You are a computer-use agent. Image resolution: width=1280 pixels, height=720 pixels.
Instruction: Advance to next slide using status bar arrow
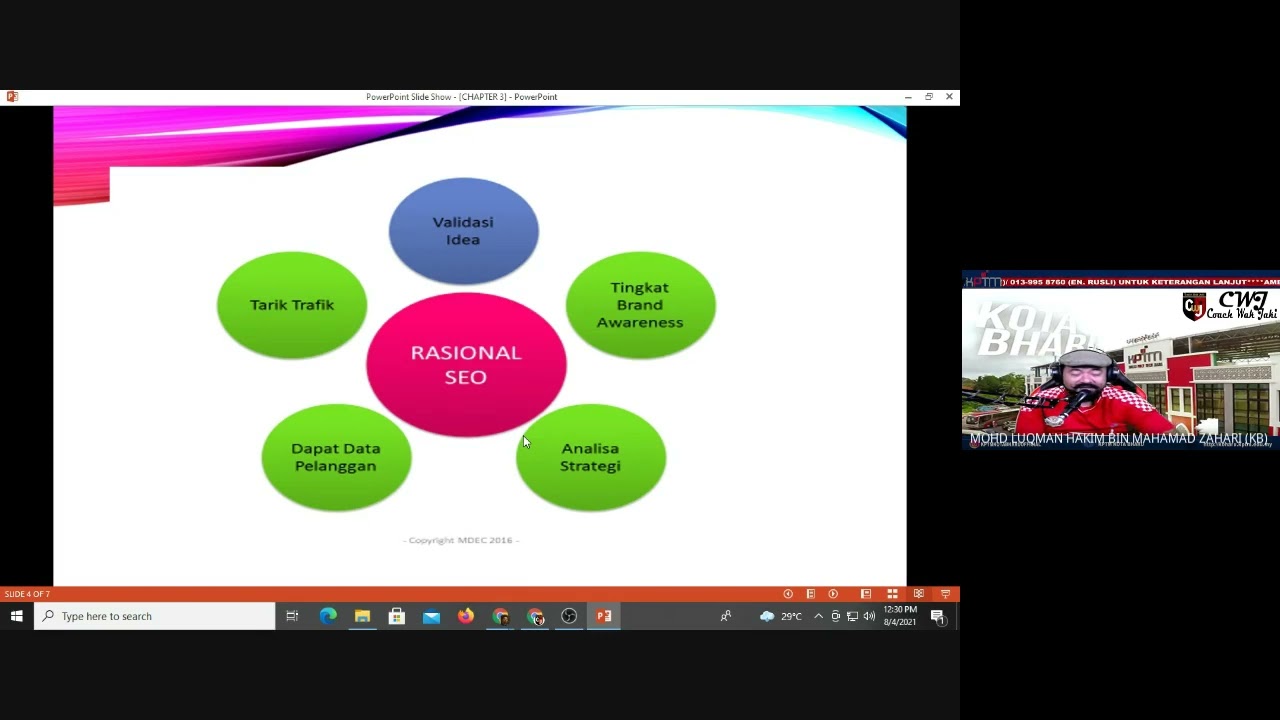(833, 594)
